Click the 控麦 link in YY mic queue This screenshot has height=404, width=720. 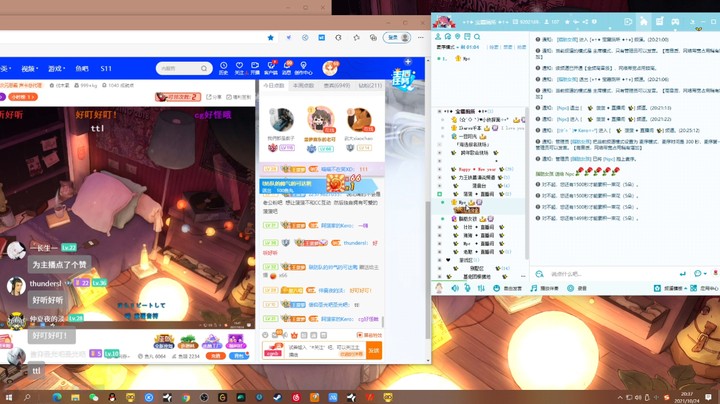point(507,47)
